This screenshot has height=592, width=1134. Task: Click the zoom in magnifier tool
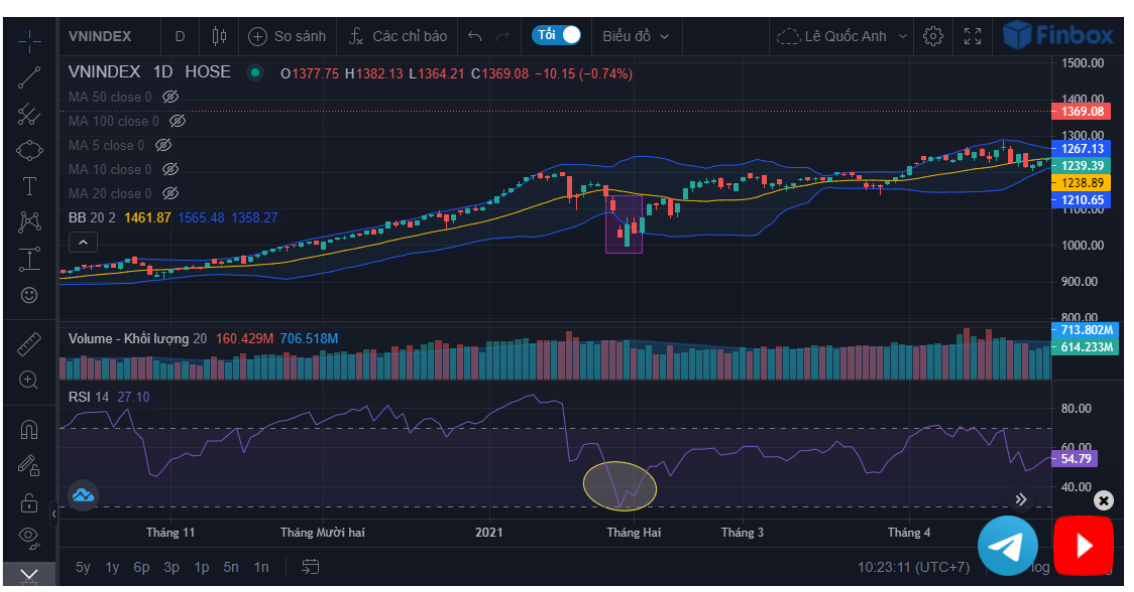coord(29,380)
